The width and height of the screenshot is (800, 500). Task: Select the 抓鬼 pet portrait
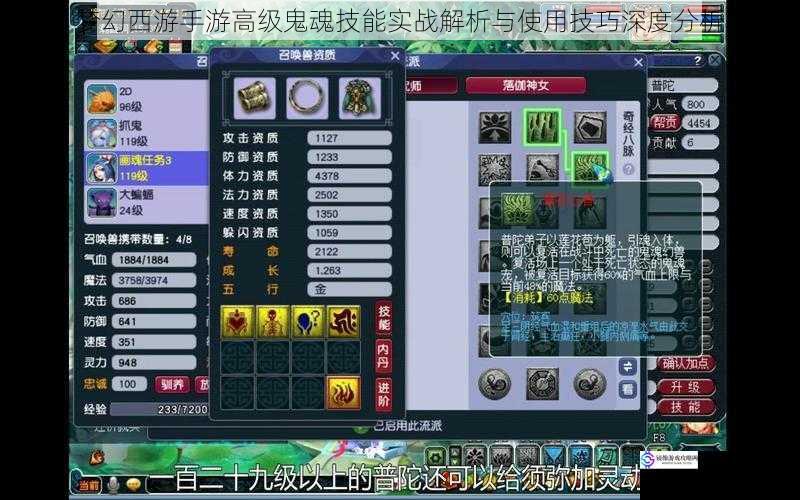coord(102,133)
